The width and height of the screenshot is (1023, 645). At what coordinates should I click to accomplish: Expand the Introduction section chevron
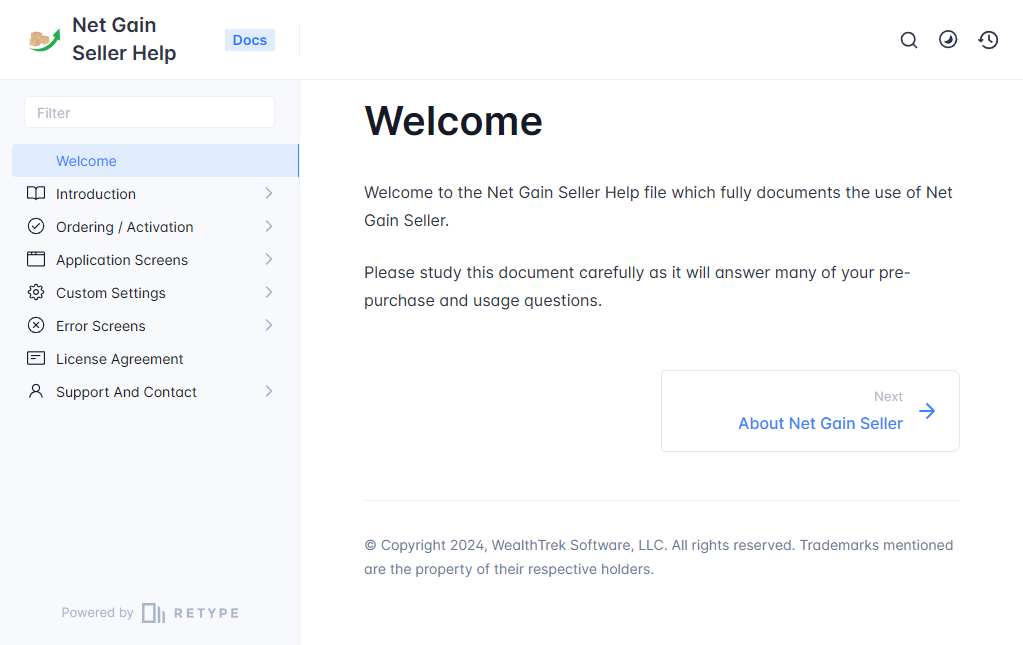[x=269, y=193]
